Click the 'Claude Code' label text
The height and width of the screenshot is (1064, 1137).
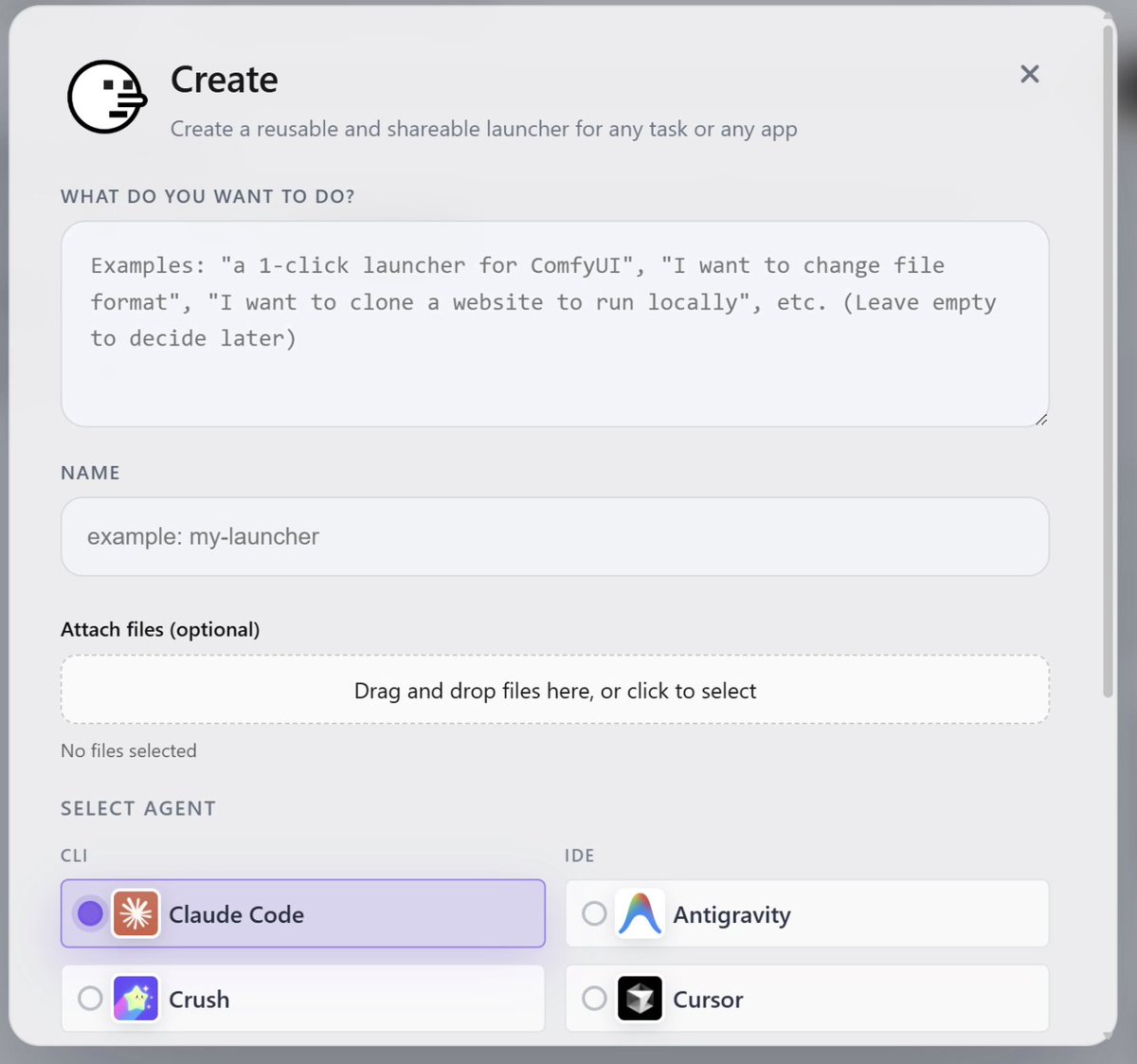pos(236,914)
